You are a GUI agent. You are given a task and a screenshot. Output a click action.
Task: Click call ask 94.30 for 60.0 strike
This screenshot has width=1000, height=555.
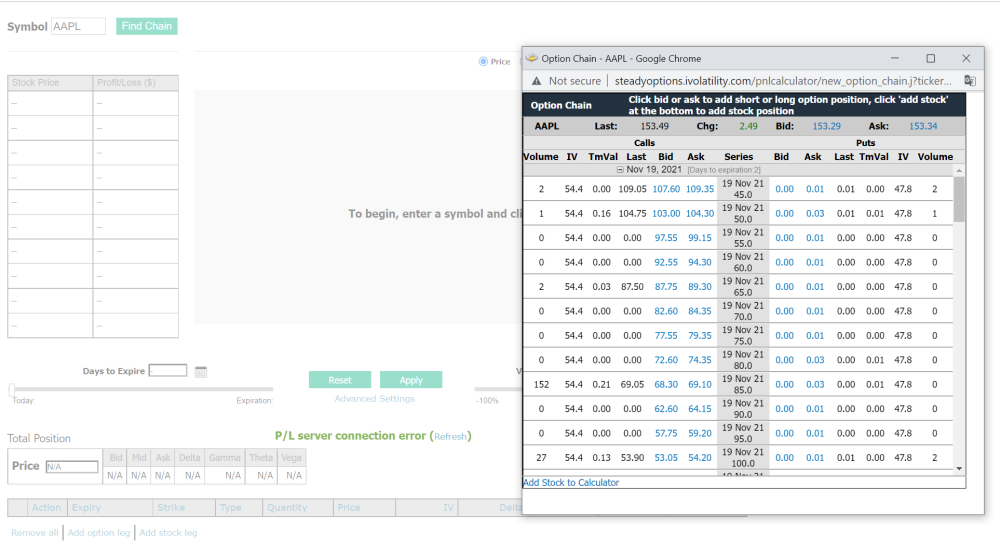tap(700, 262)
